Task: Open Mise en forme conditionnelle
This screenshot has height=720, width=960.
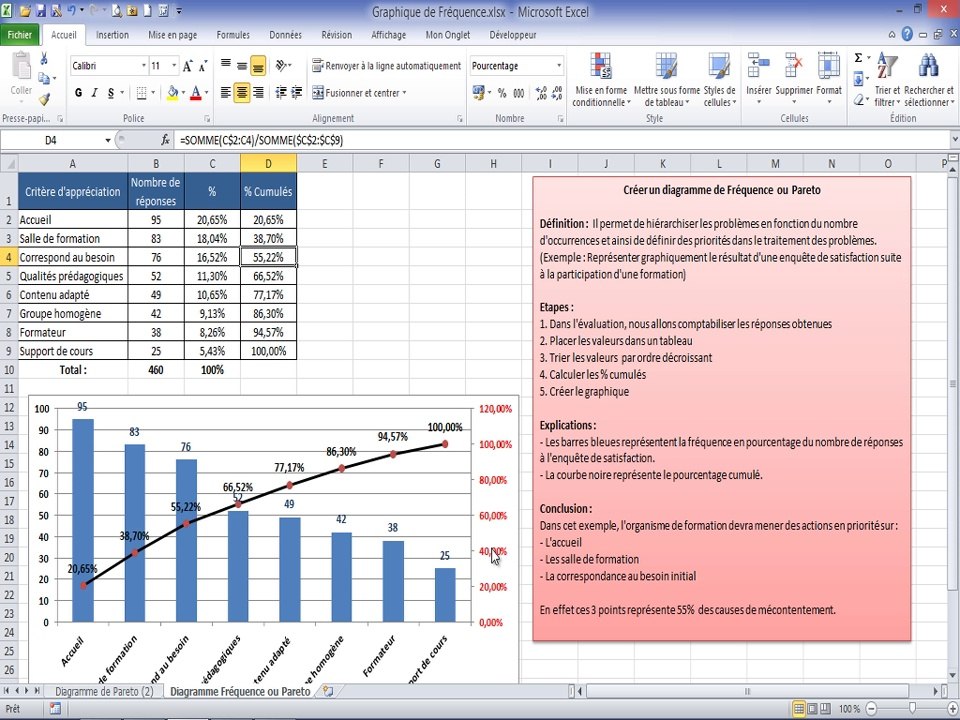Action: pyautogui.click(x=600, y=80)
